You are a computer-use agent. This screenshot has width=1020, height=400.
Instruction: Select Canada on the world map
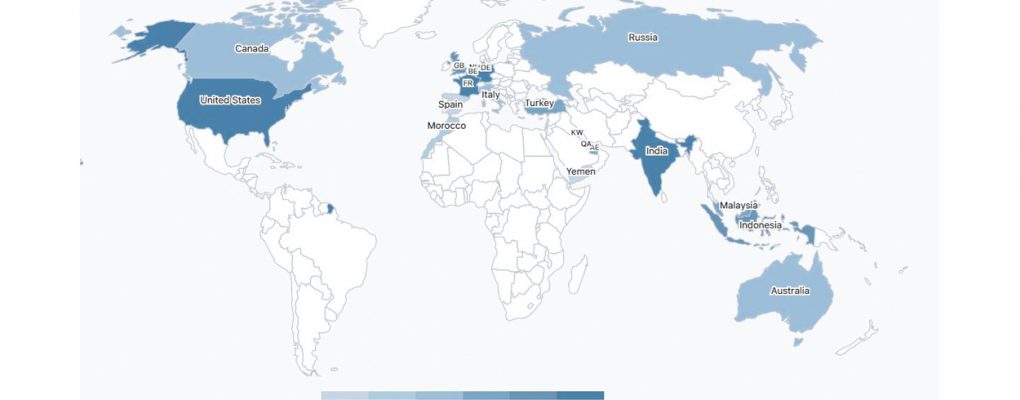tap(250, 49)
